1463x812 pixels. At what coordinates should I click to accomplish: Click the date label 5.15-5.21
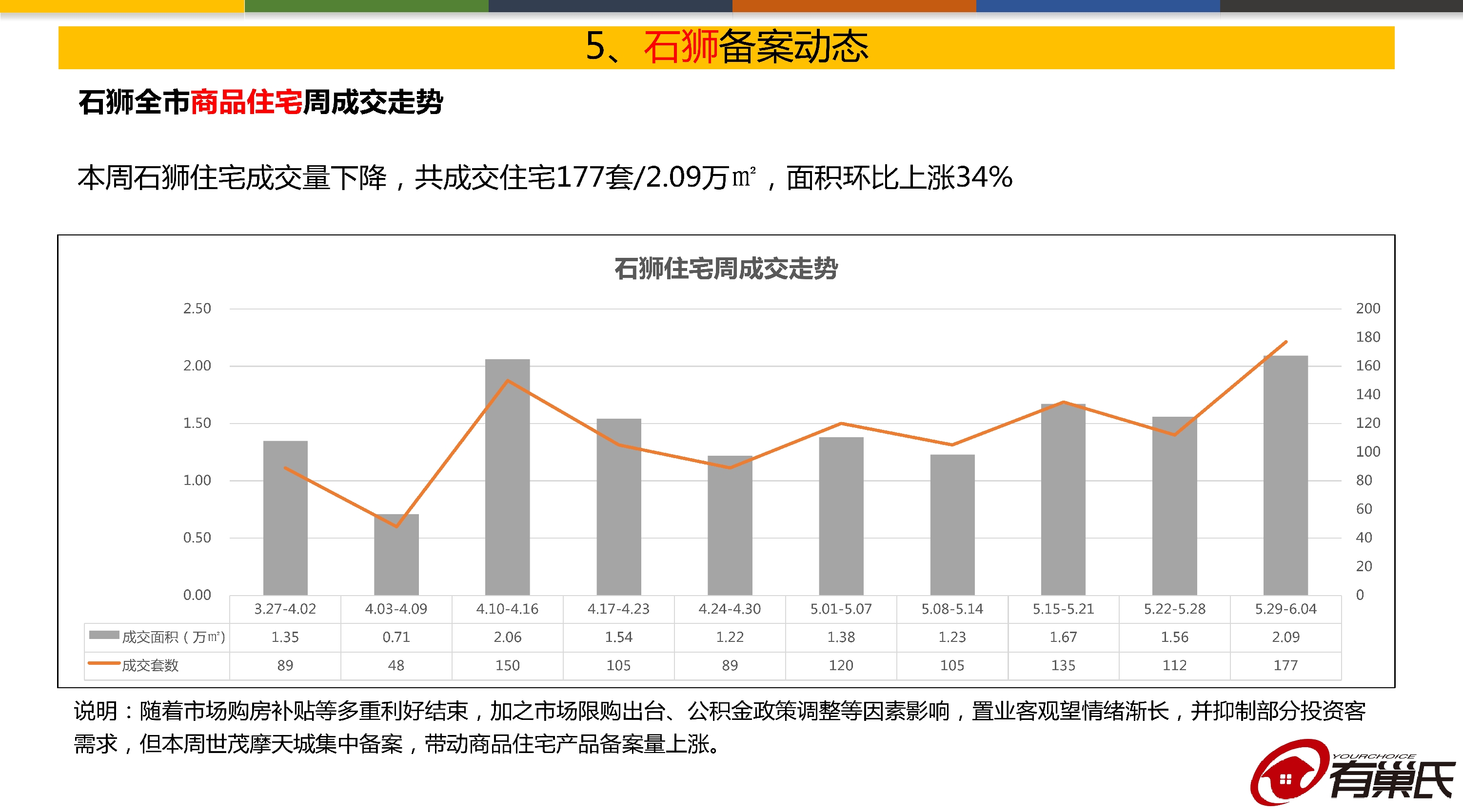(x=1063, y=609)
